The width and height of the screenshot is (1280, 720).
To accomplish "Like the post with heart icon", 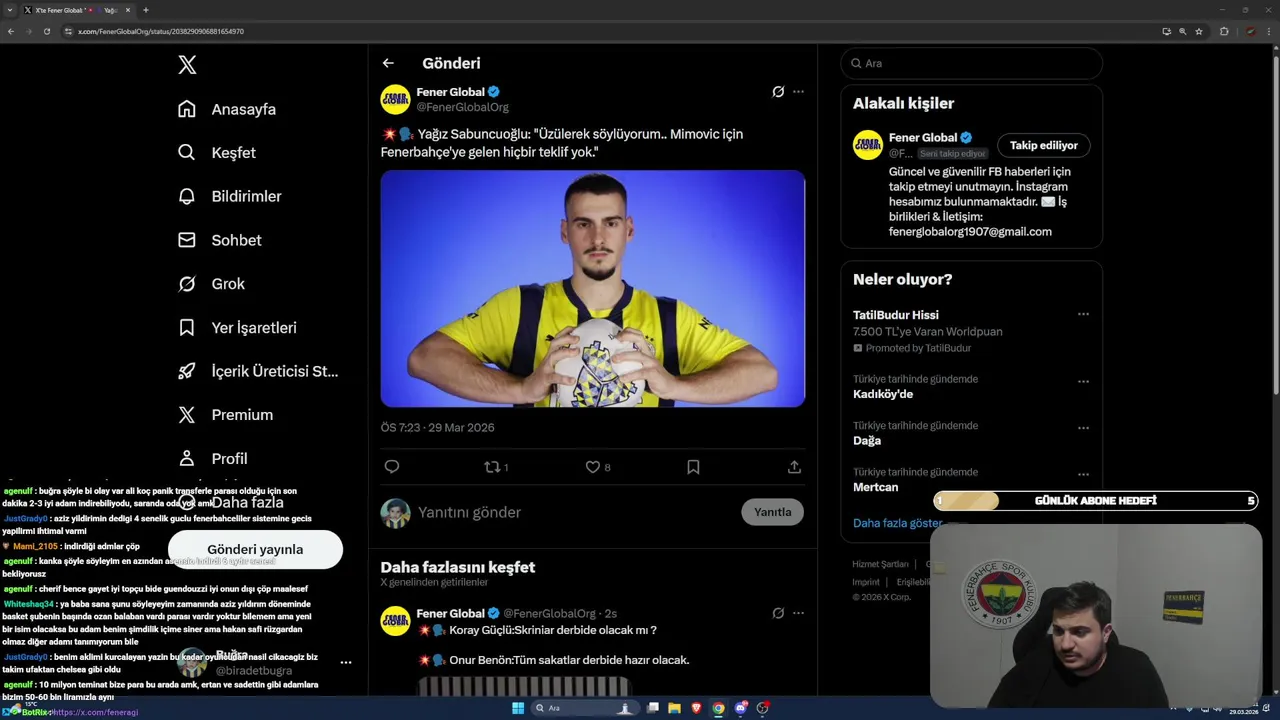I will (593, 467).
